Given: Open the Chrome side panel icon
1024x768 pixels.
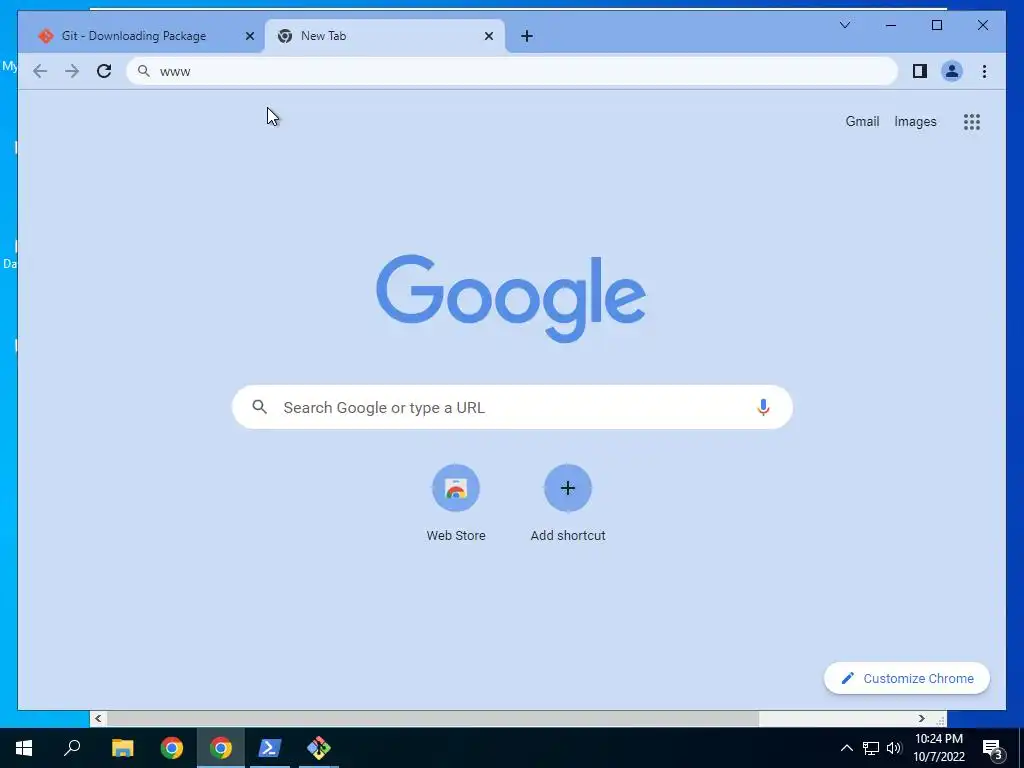Looking at the screenshot, I should coord(920,71).
